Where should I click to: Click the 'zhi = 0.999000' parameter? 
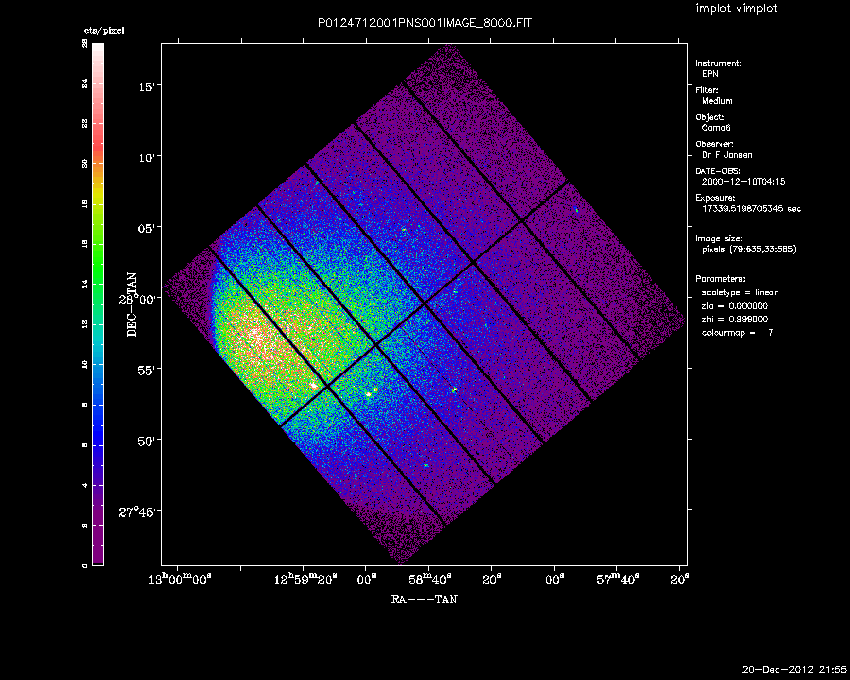click(x=735, y=319)
